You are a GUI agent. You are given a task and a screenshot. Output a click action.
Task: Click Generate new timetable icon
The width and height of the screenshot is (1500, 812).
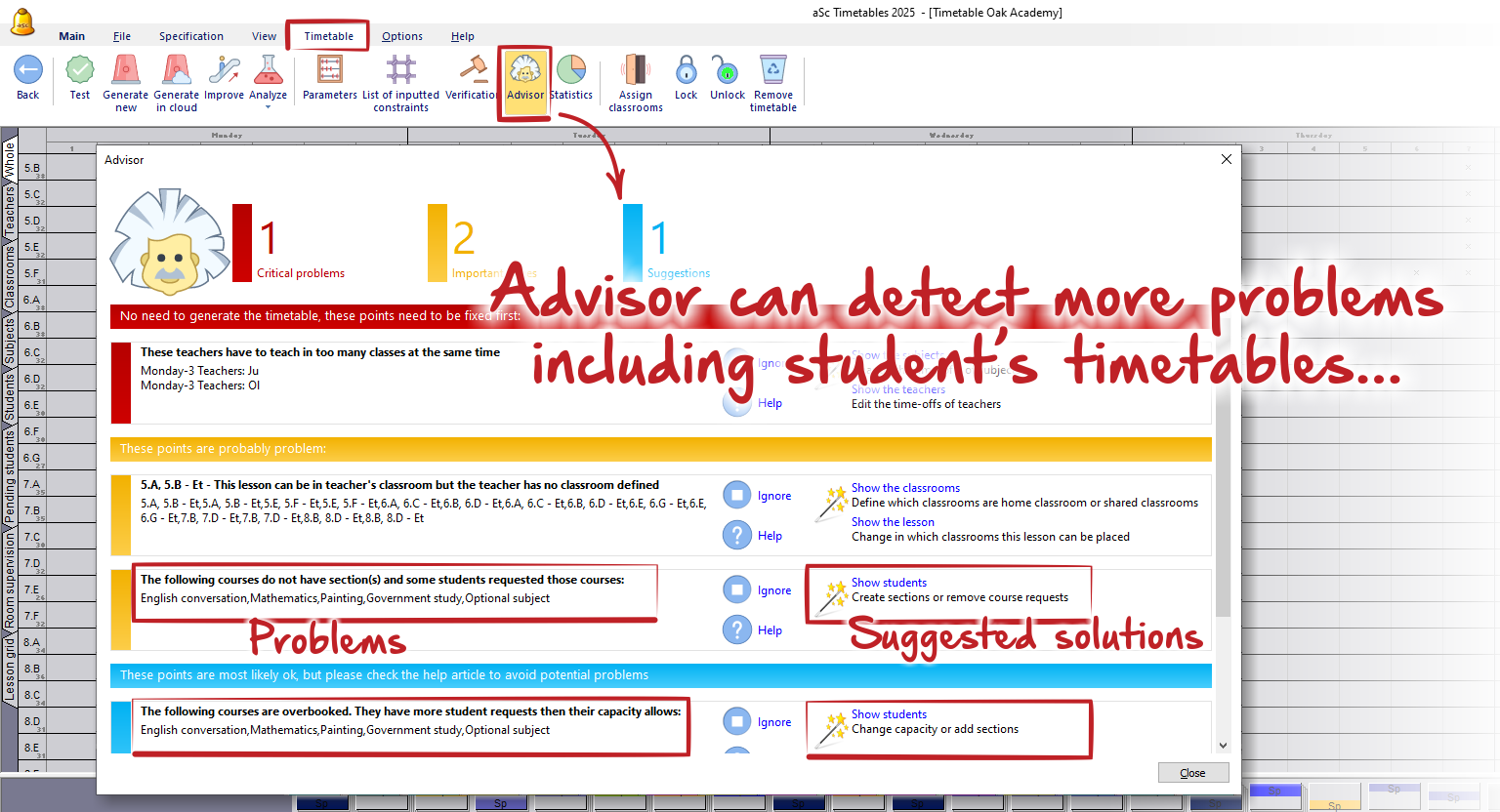point(126,83)
